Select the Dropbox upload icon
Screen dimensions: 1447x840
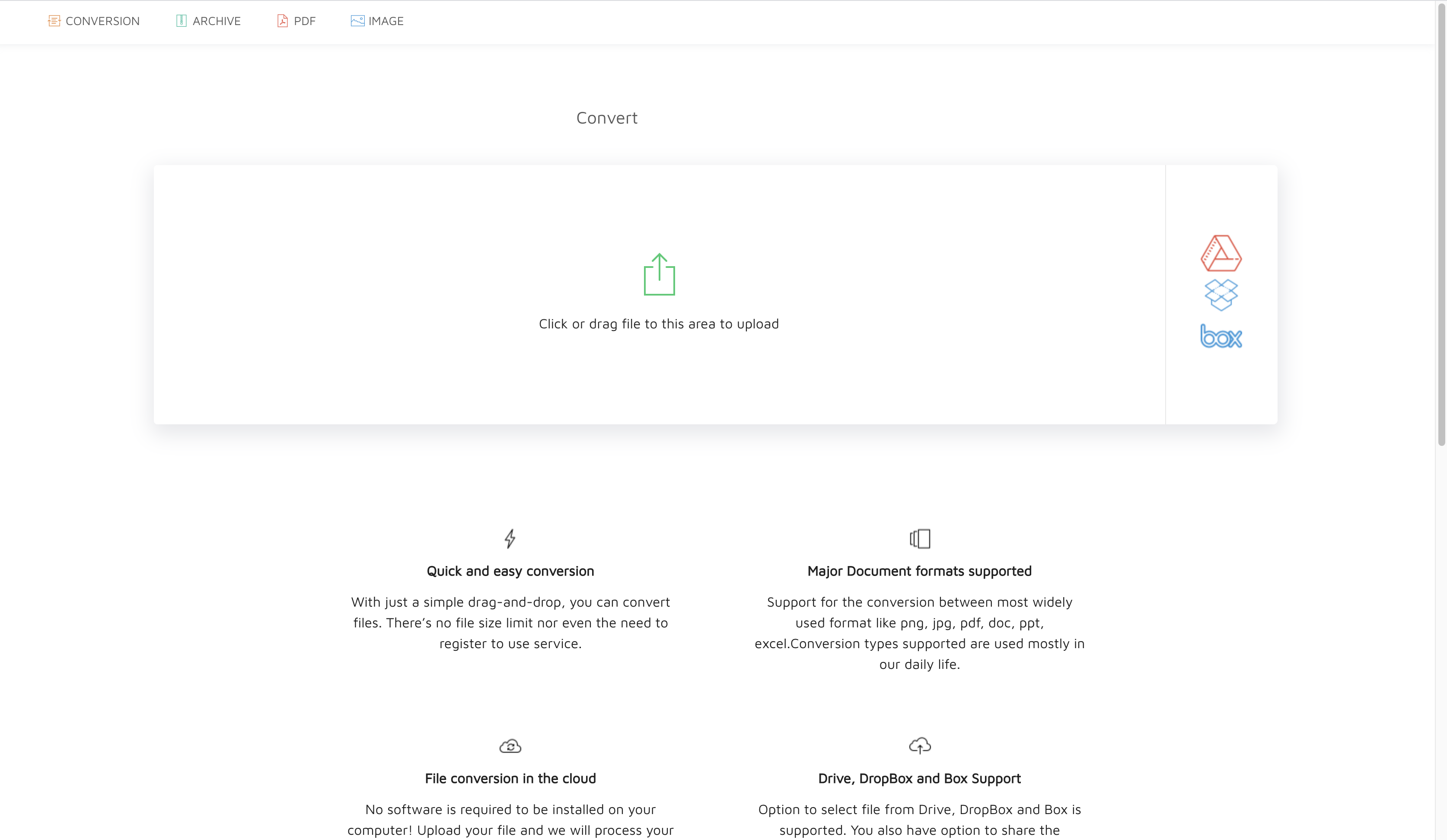(1221, 295)
